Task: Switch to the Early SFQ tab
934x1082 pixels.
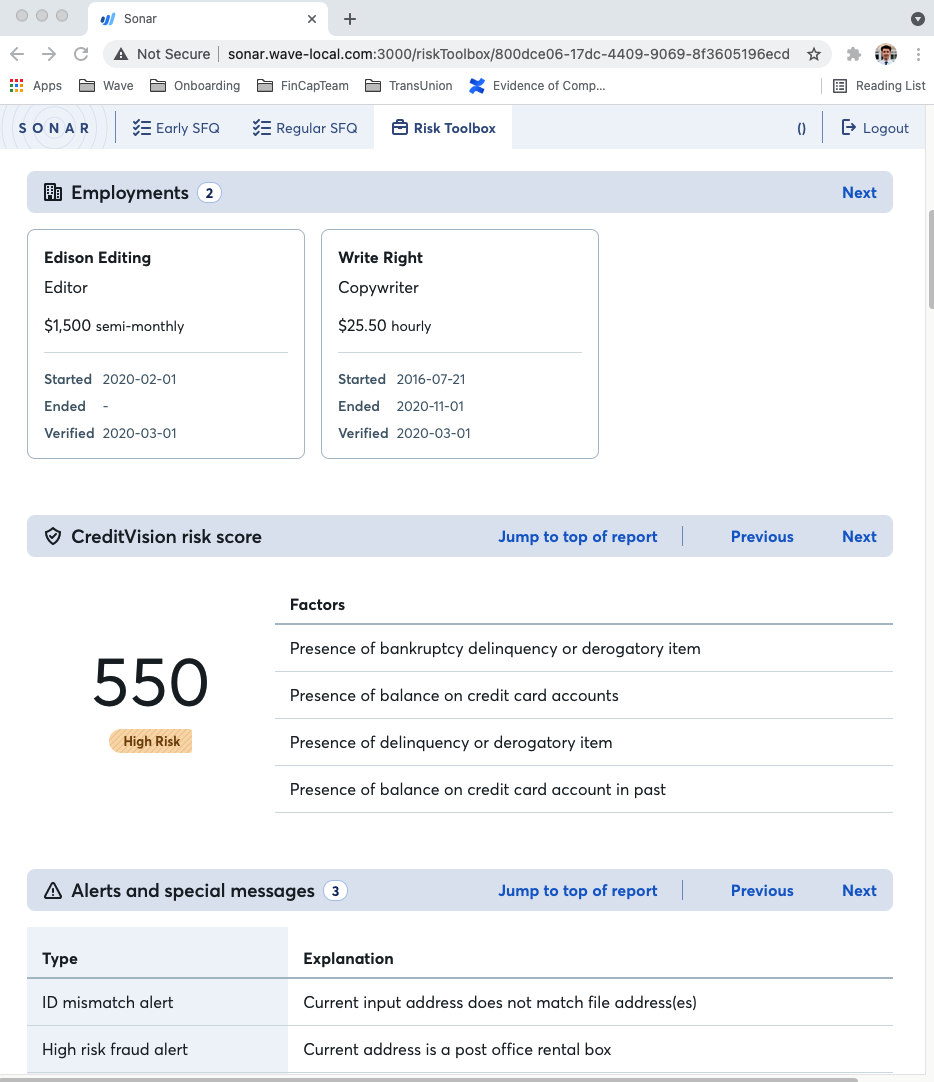Action: [x=176, y=128]
